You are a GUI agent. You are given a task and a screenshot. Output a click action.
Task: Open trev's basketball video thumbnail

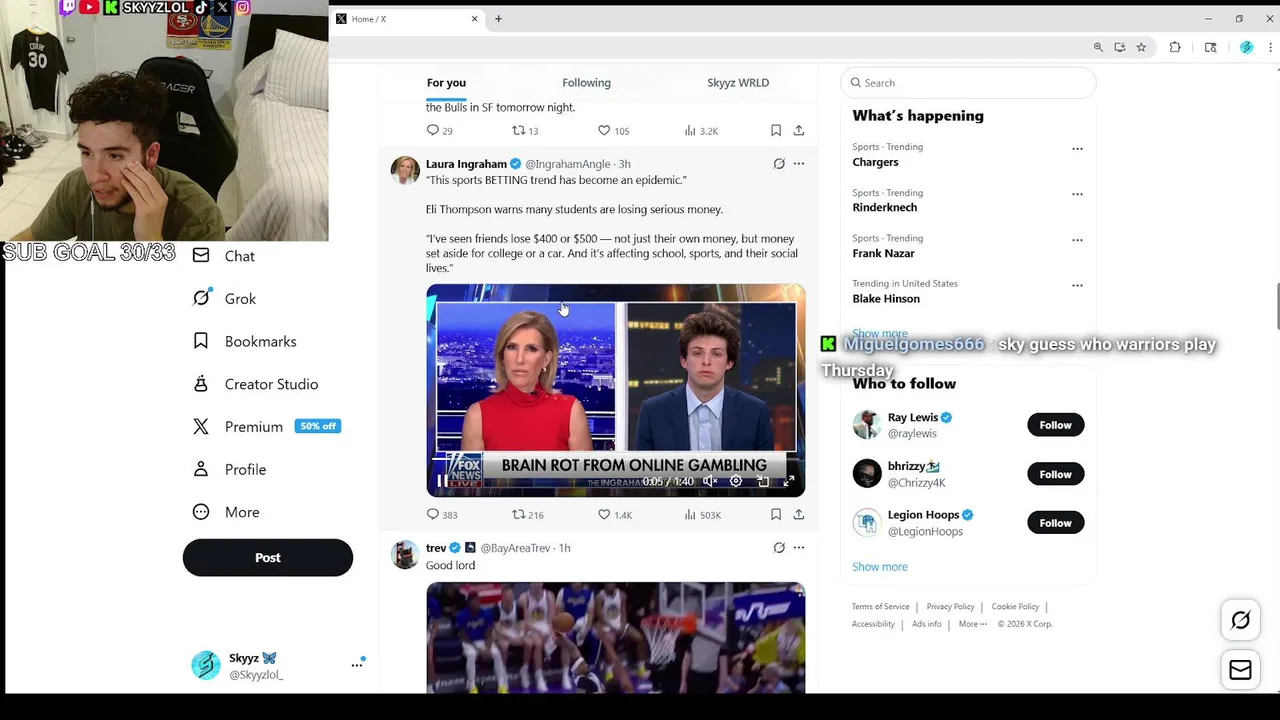coord(616,638)
